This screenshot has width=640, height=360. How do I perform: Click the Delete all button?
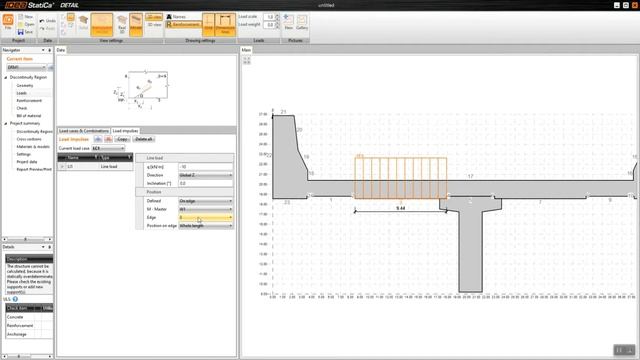(x=143, y=139)
